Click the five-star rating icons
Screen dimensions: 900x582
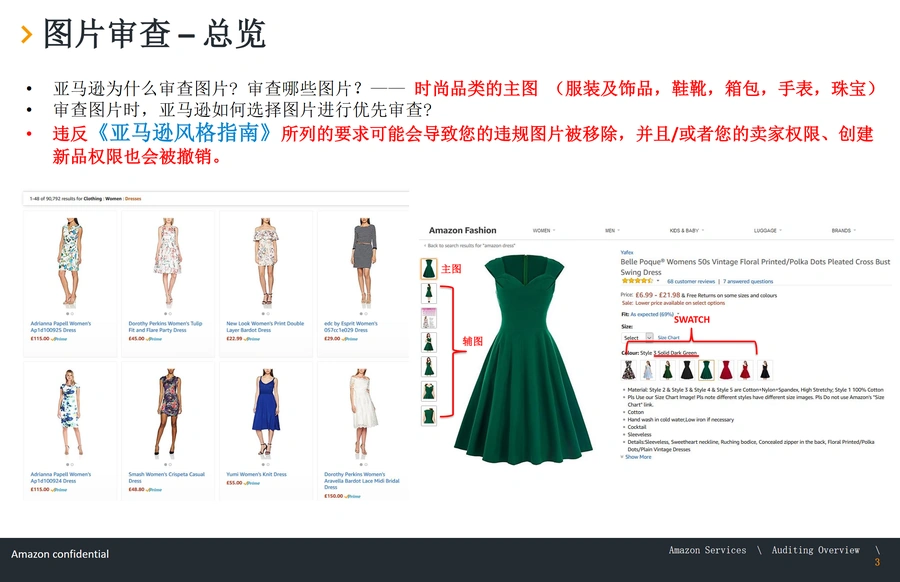coord(637,281)
